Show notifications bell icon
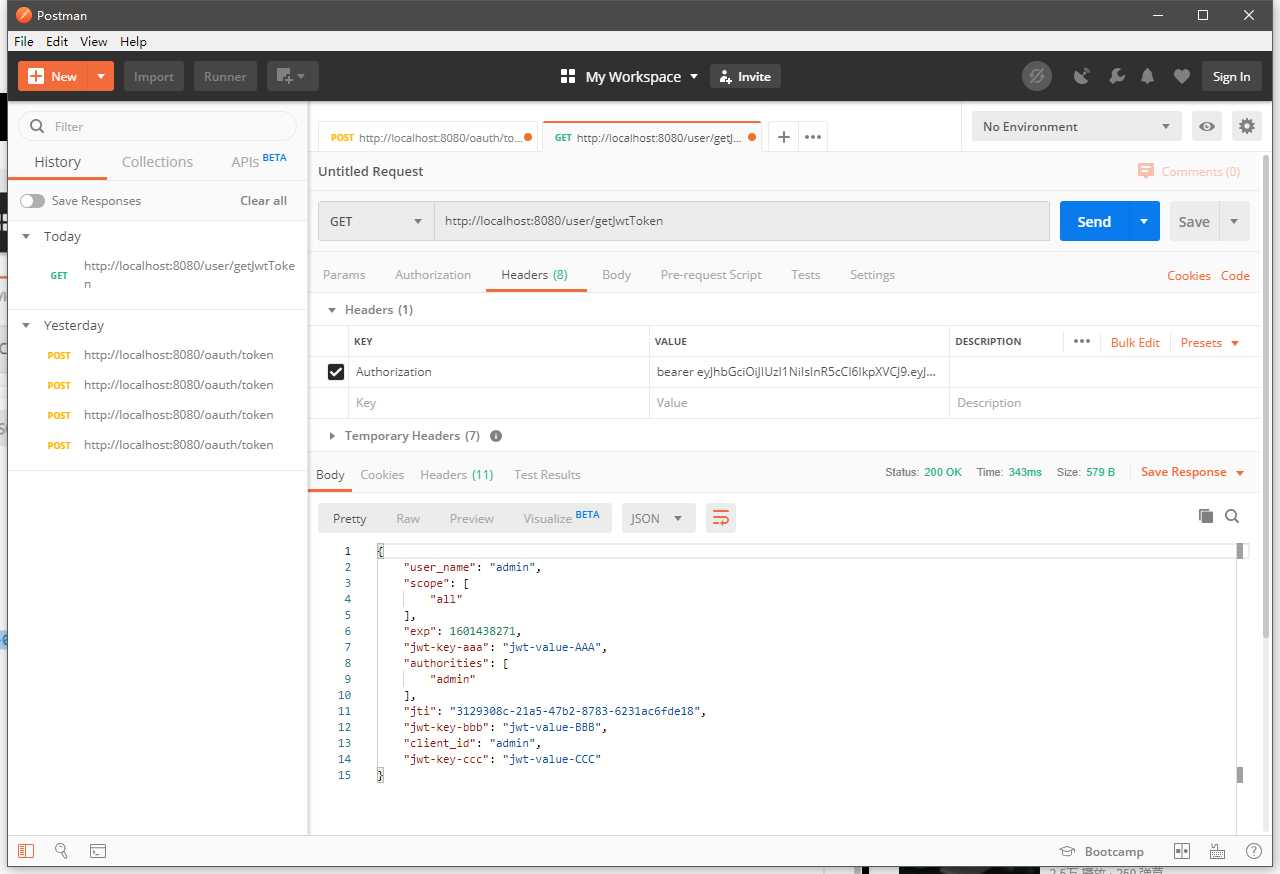 click(x=1148, y=76)
